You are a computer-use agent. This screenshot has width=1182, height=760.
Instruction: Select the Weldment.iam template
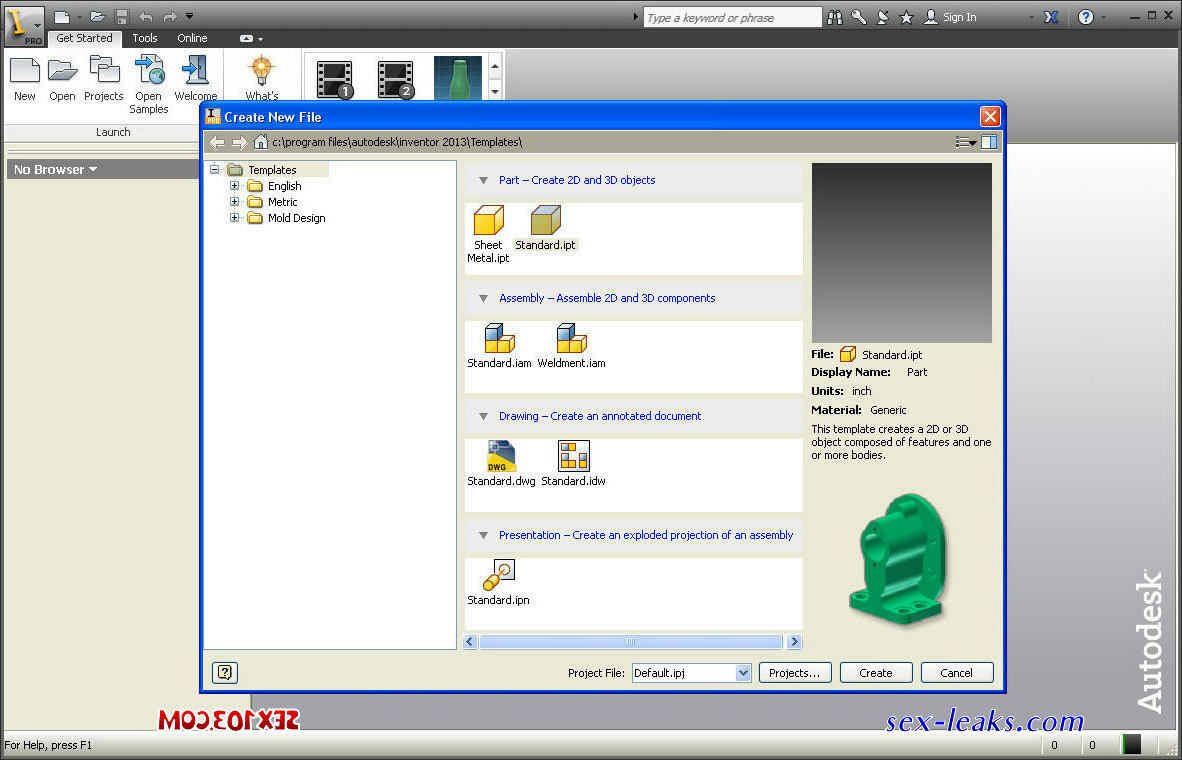point(571,346)
